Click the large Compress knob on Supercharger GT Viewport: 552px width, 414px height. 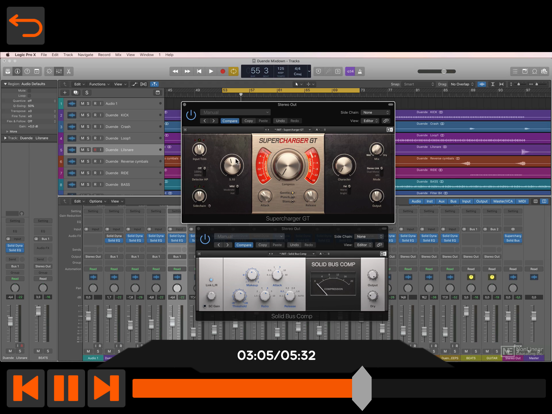tap(288, 165)
